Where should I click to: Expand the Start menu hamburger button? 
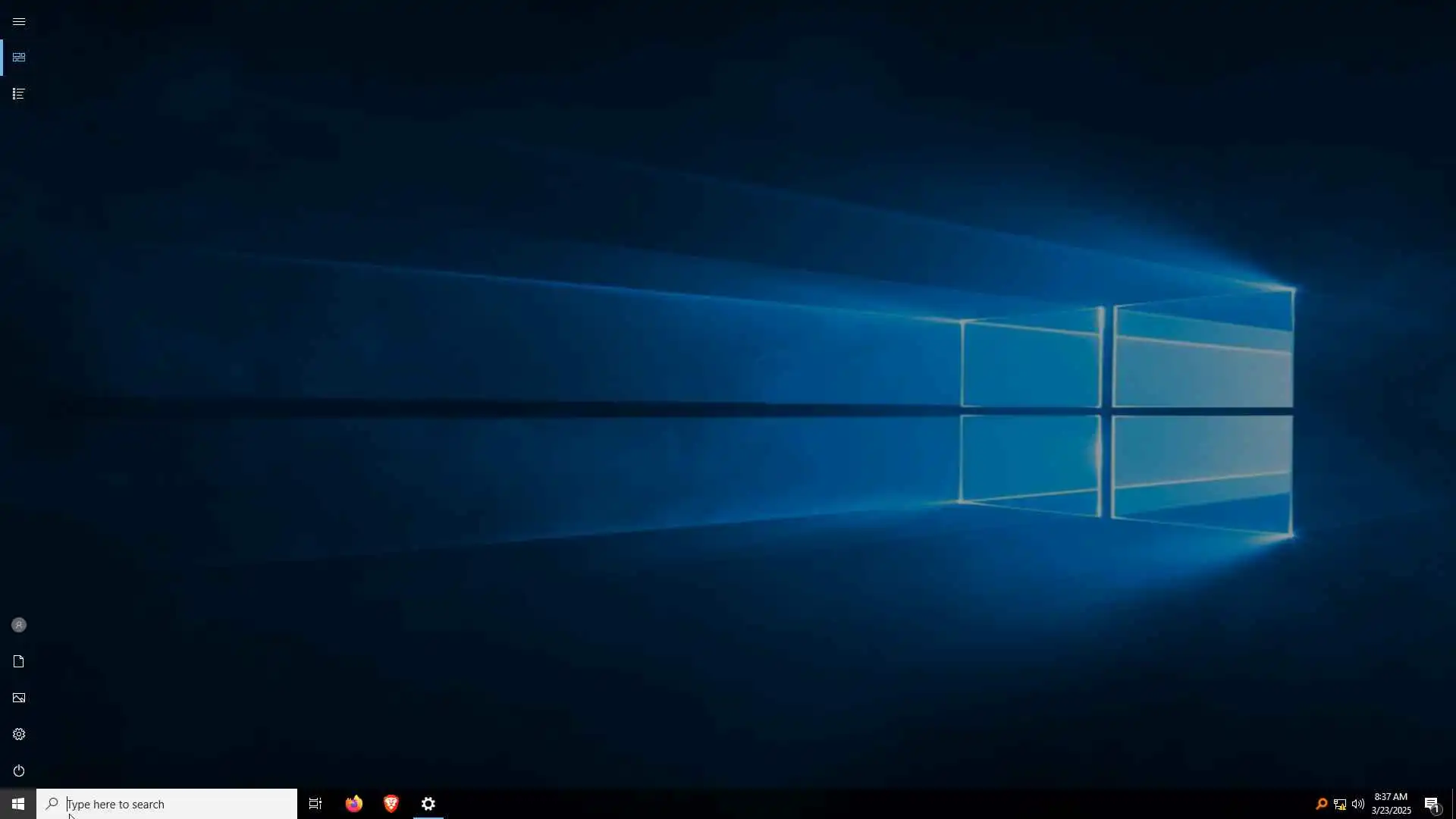[19, 21]
